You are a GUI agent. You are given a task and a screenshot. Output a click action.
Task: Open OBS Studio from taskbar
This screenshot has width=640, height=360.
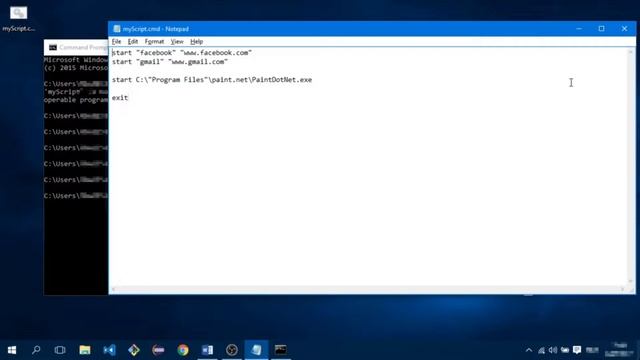pos(232,350)
